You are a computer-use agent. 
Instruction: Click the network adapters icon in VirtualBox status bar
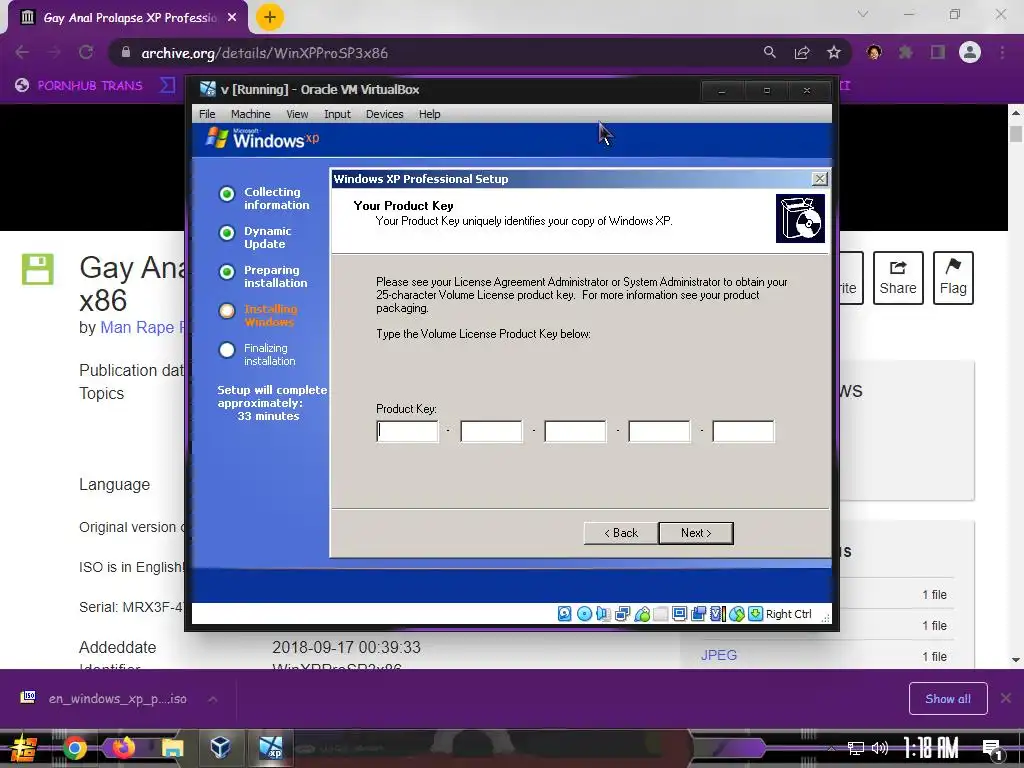click(622, 614)
